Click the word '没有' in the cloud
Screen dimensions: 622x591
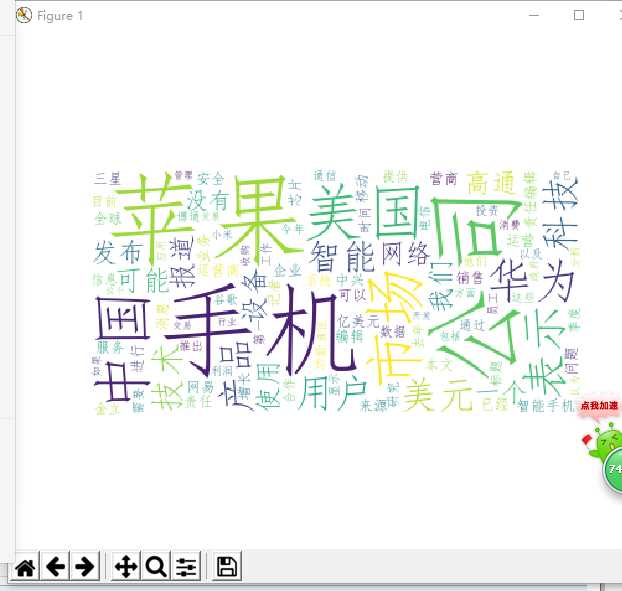207,200
